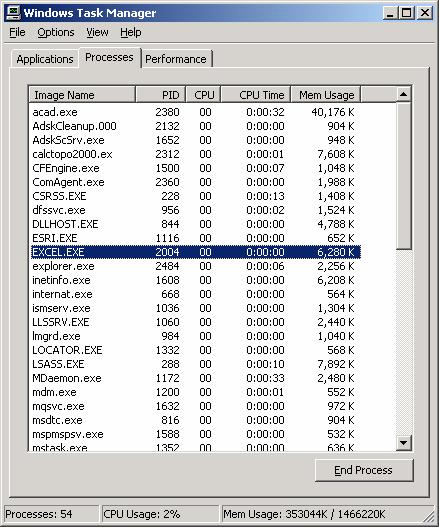This screenshot has height=527, width=439.
Task: Click the scroll down arrow button
Action: (404, 442)
